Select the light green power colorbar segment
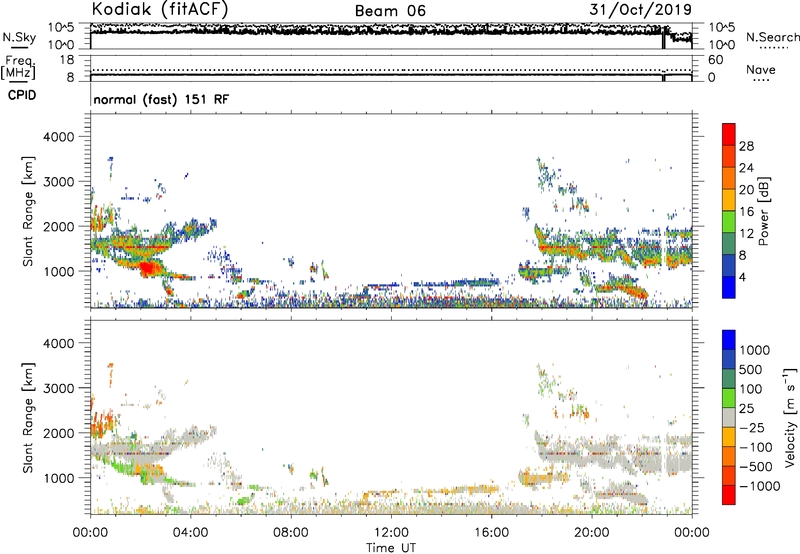 tap(729, 222)
